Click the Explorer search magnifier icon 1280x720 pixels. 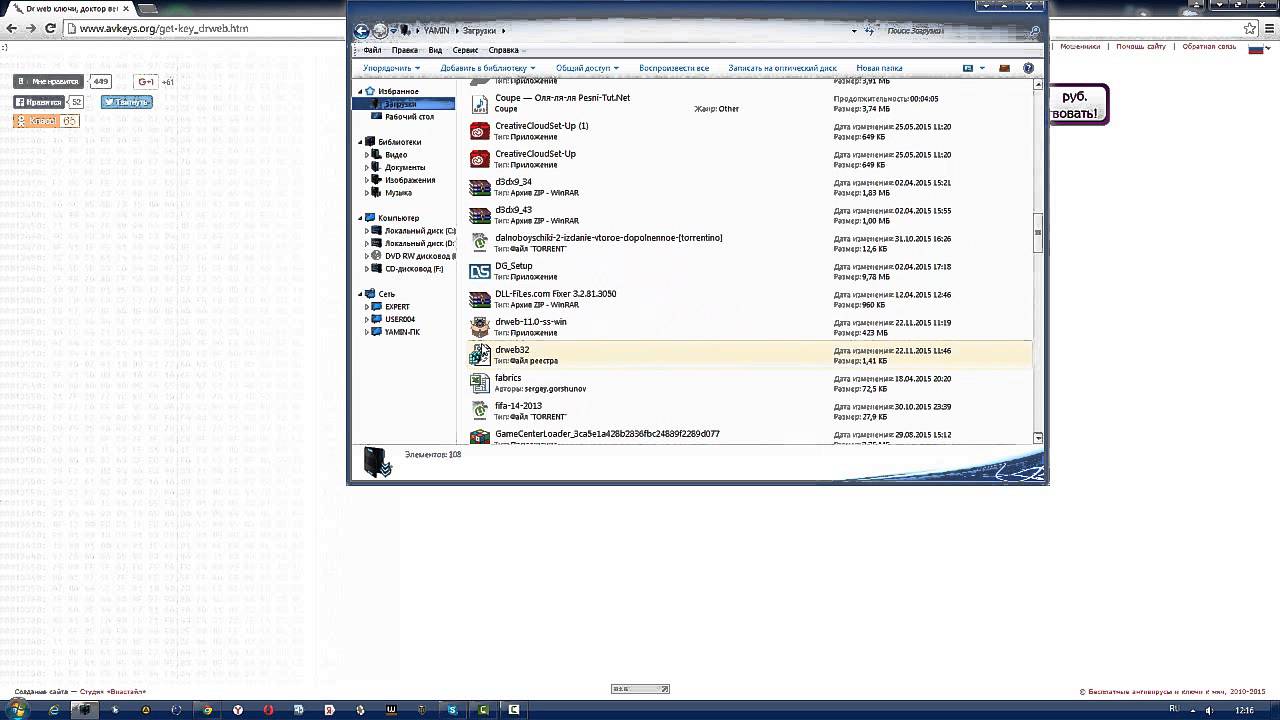coord(1035,31)
